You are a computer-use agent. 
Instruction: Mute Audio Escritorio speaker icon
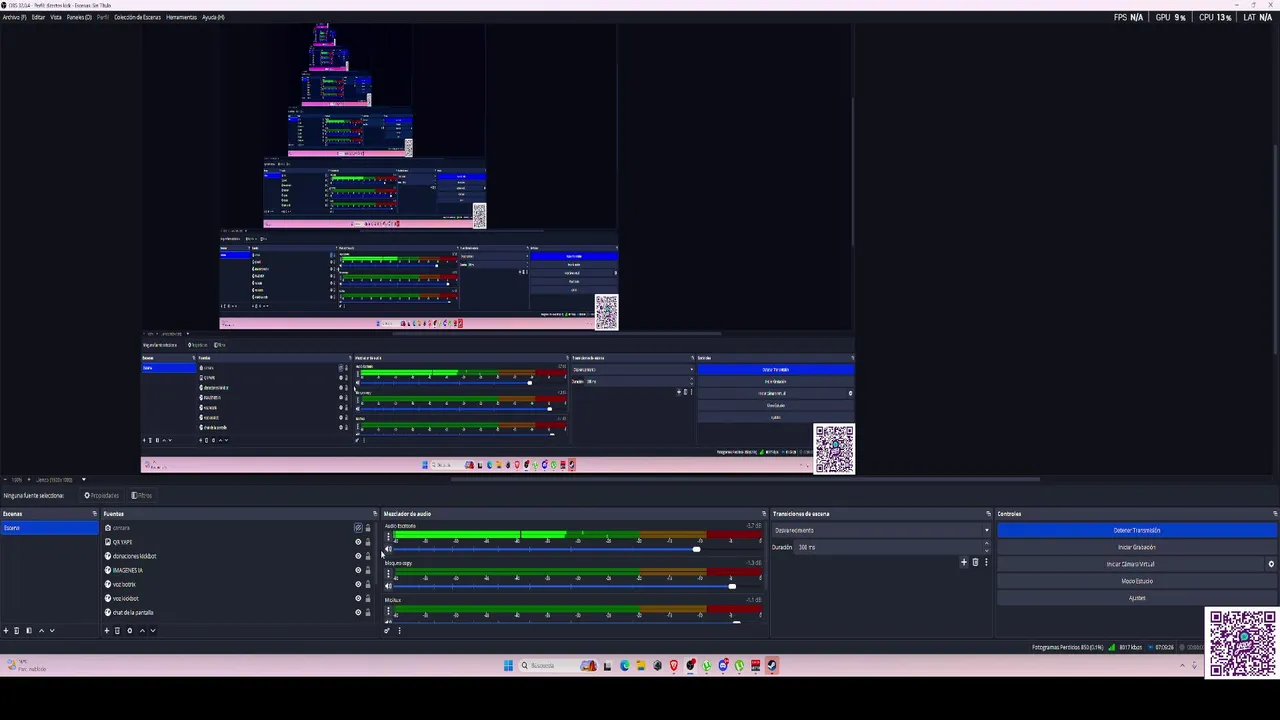(x=388, y=549)
